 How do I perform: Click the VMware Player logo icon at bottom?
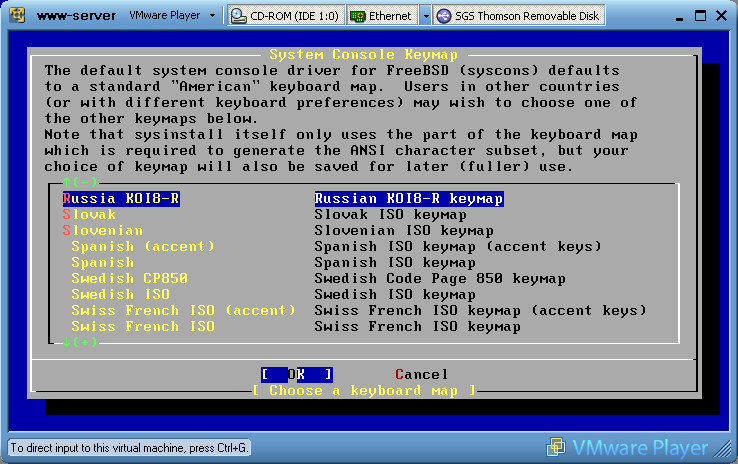pos(556,447)
